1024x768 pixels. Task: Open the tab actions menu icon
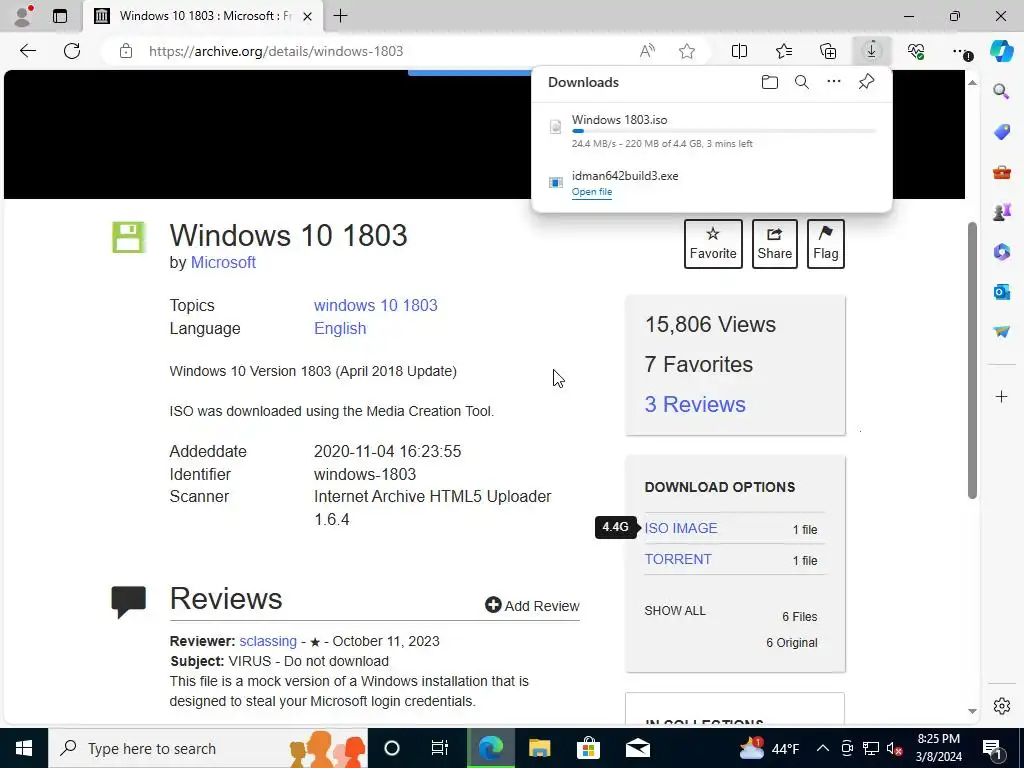click(59, 16)
